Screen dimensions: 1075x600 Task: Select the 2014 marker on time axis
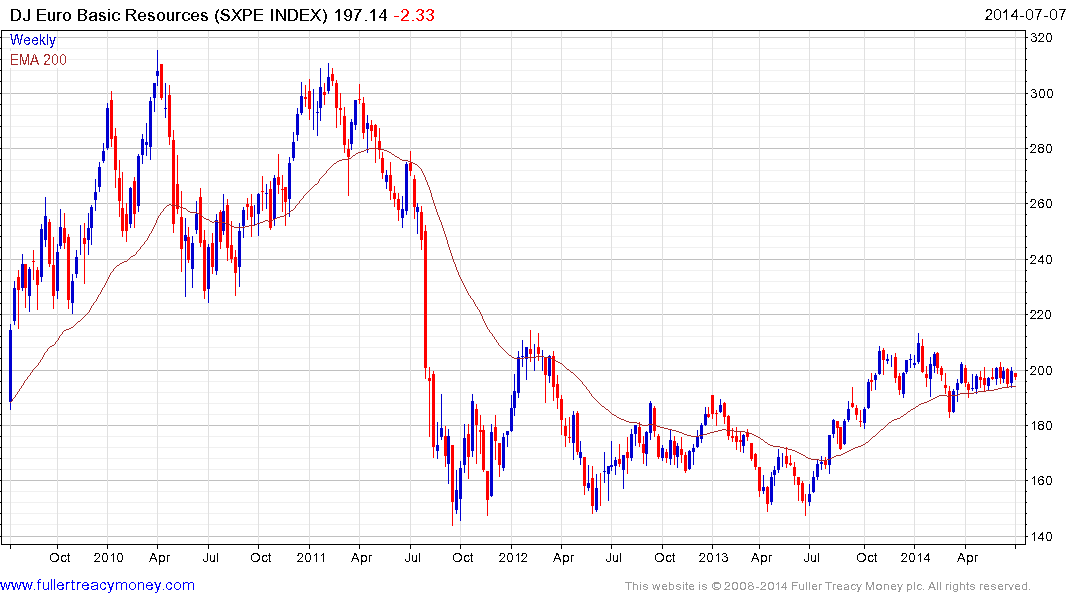click(x=915, y=557)
